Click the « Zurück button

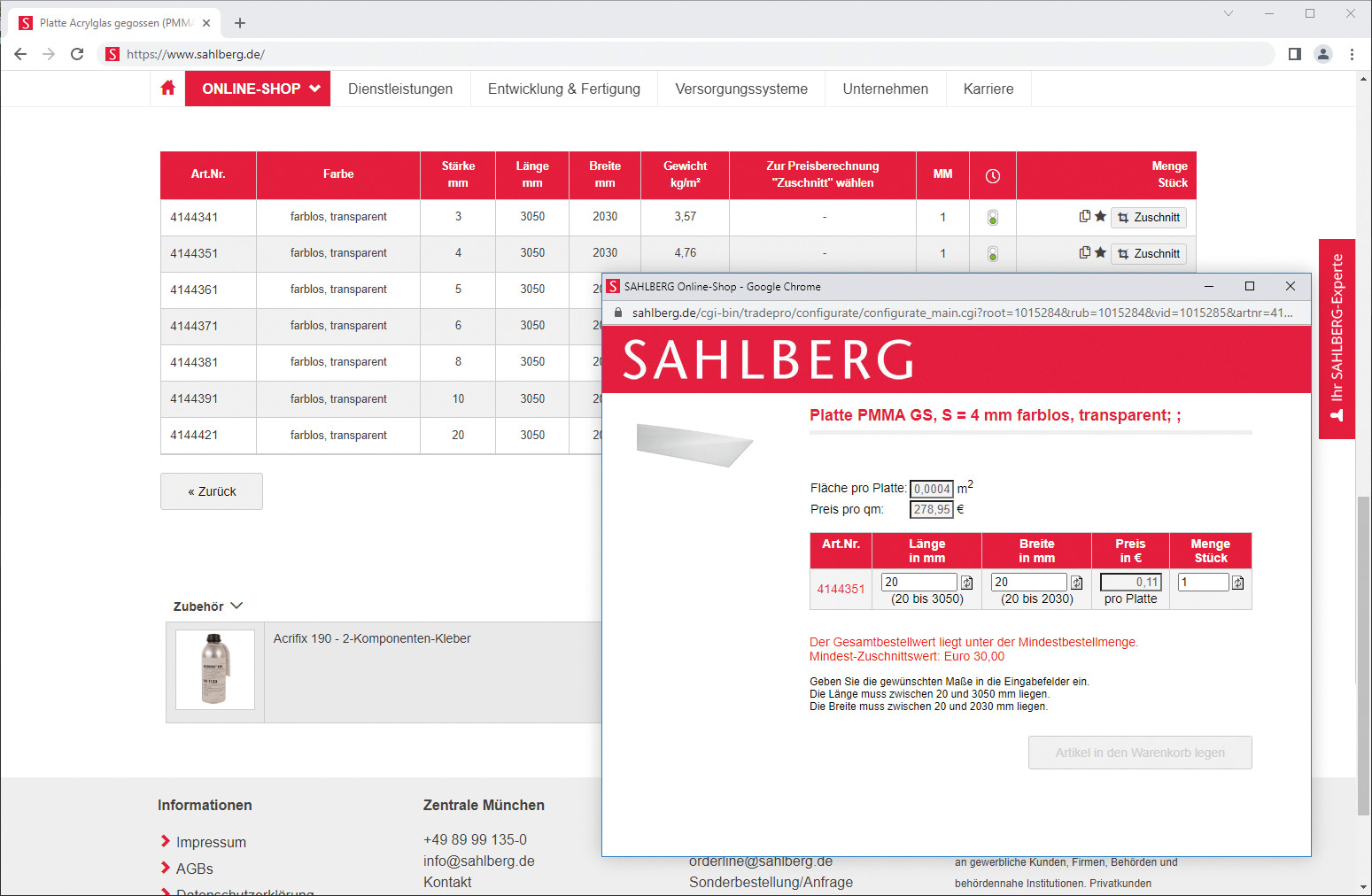pos(212,491)
